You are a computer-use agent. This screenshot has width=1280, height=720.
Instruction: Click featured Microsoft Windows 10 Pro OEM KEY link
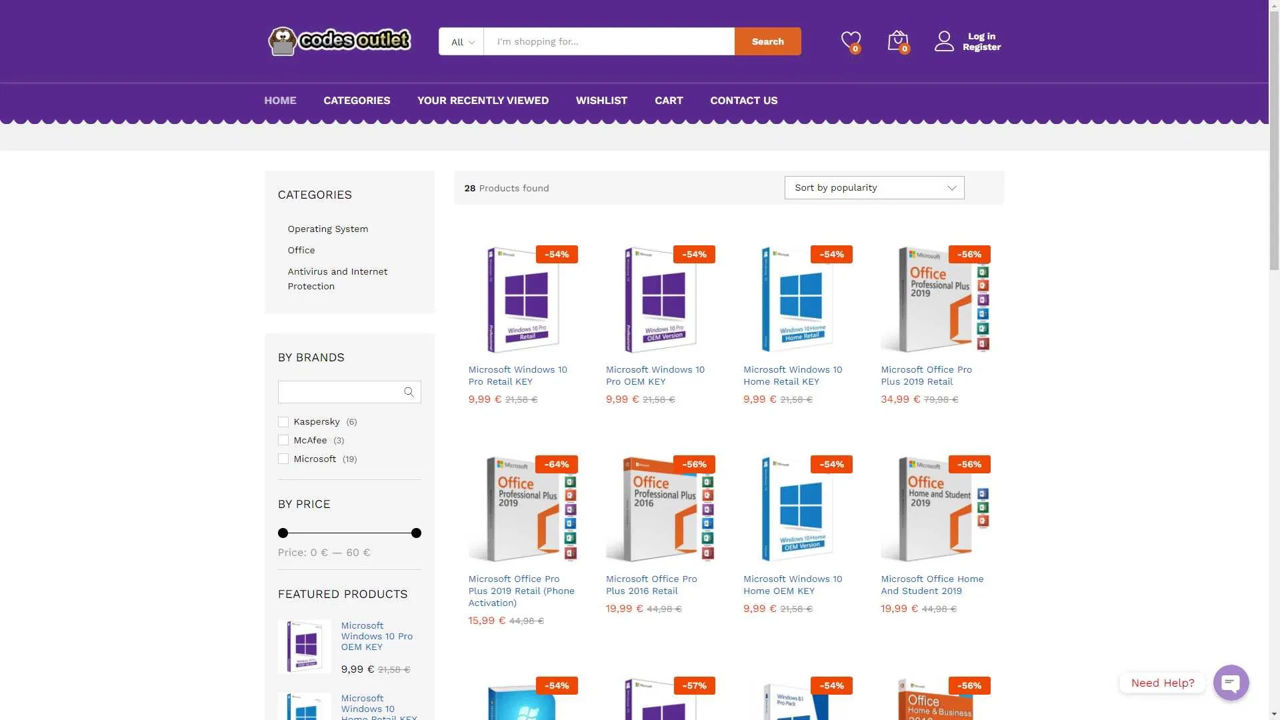point(377,636)
